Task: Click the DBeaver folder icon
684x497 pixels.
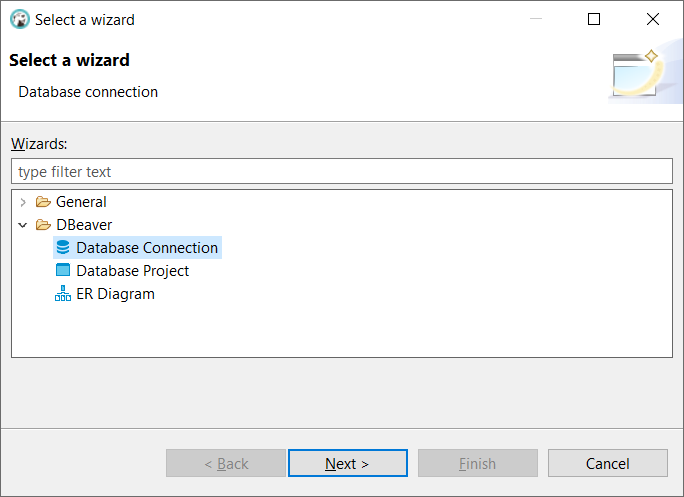Action: point(43,225)
